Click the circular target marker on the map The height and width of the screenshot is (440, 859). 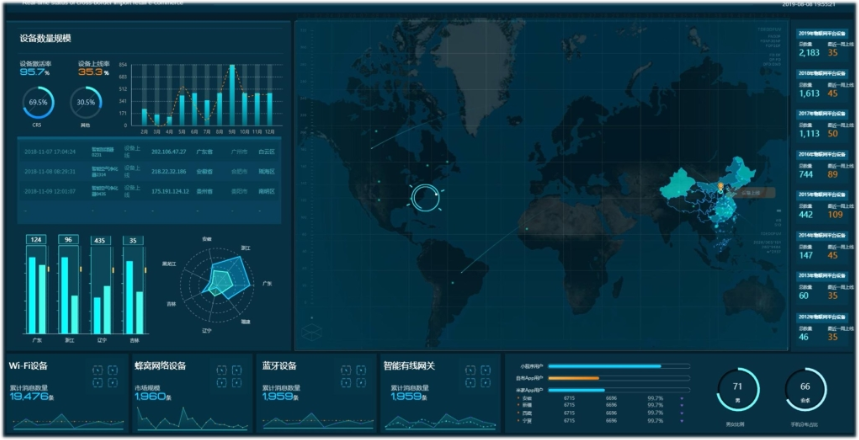pyautogui.click(x=425, y=196)
